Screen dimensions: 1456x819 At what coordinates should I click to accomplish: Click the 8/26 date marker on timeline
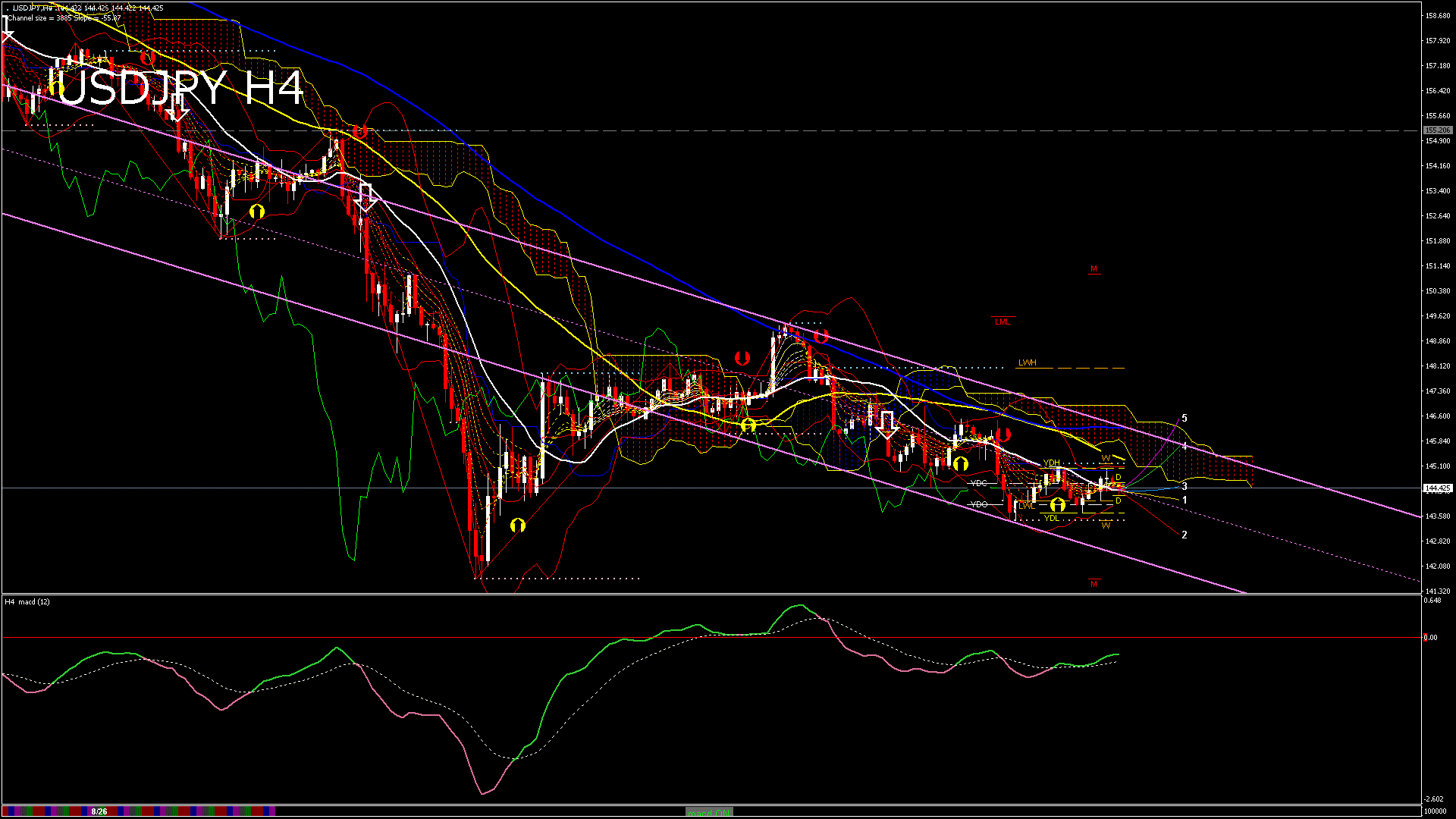[99, 811]
